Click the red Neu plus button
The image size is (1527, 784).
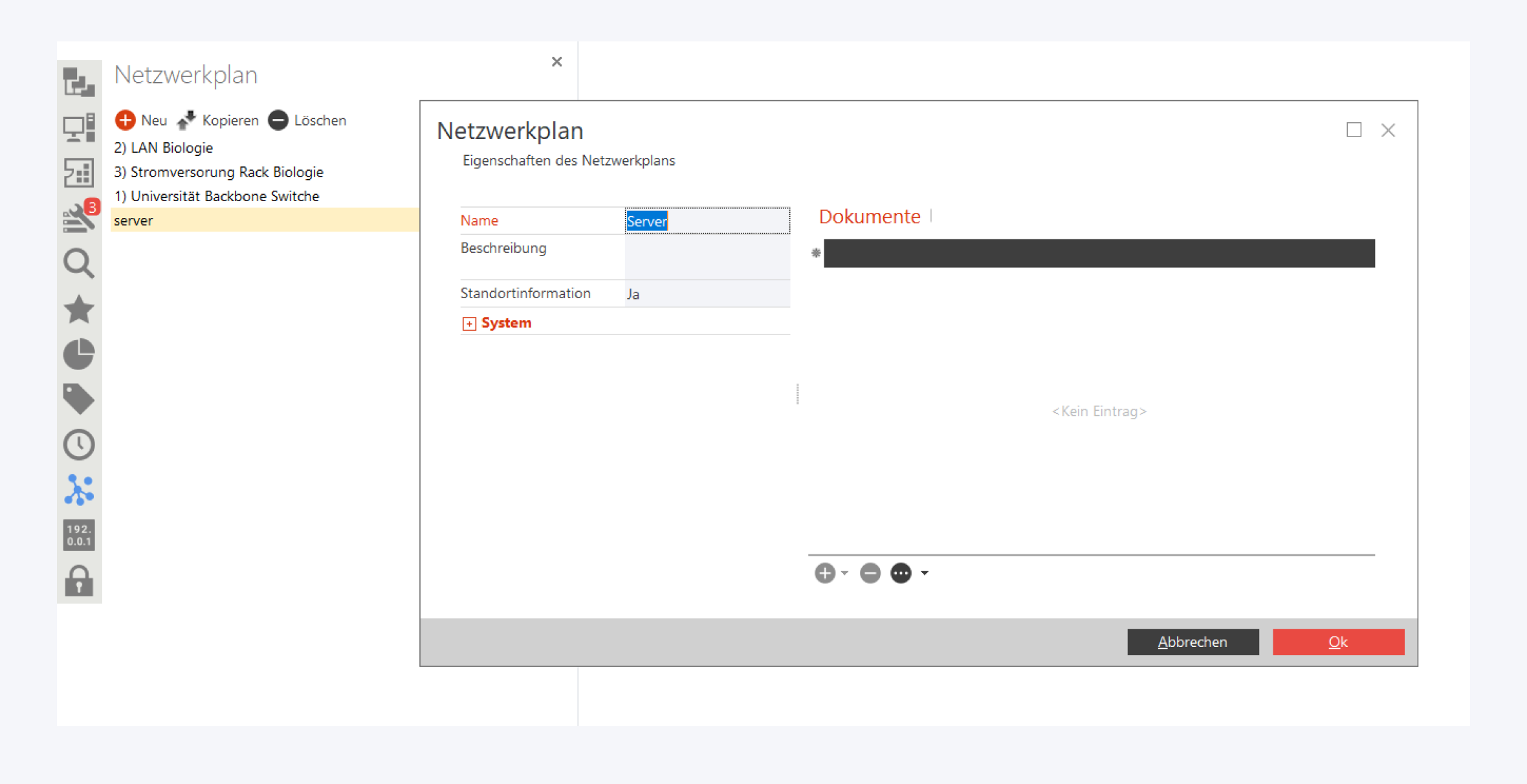coord(126,120)
